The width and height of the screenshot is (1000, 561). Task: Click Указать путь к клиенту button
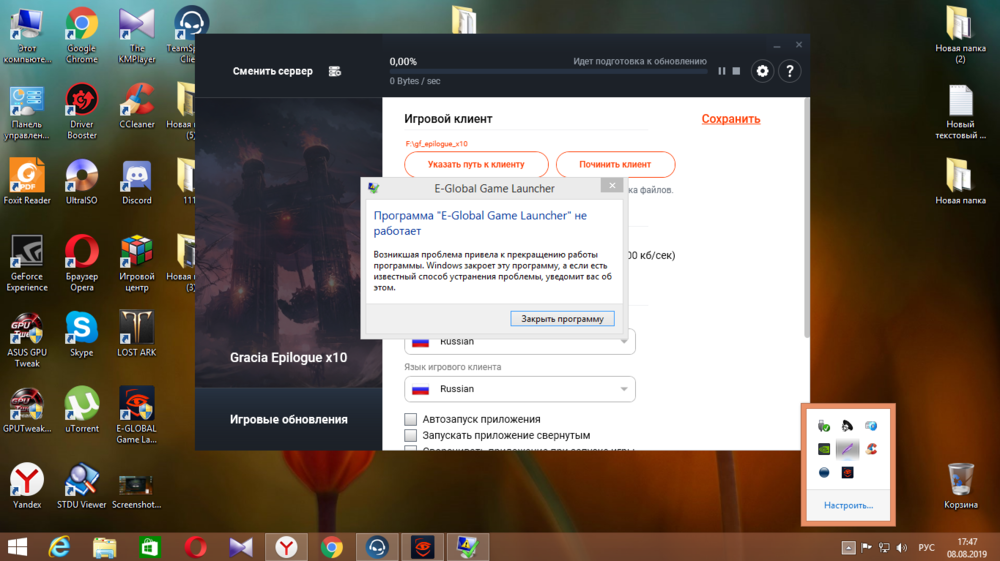pos(476,164)
